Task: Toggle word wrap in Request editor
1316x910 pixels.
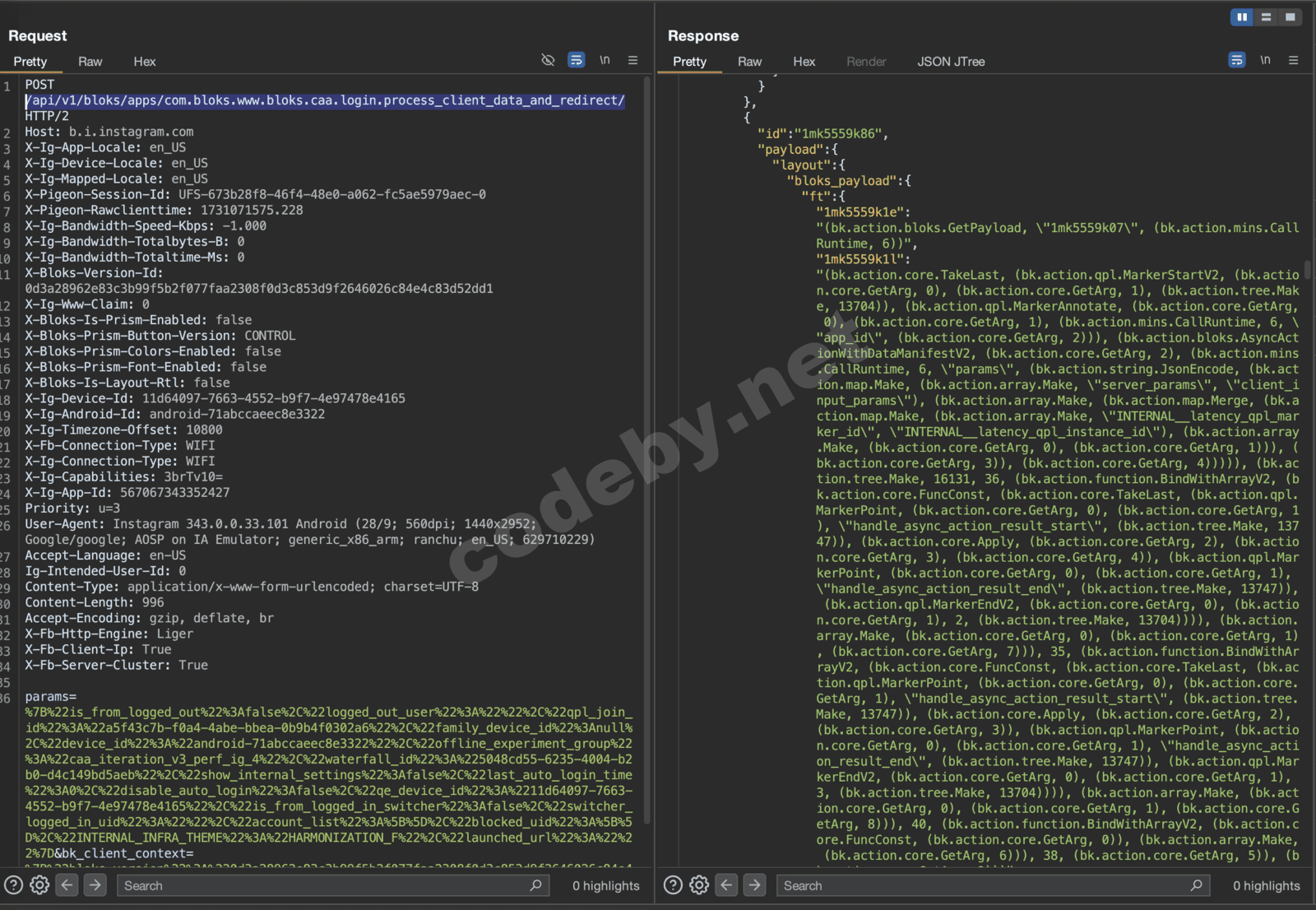Action: [577, 60]
